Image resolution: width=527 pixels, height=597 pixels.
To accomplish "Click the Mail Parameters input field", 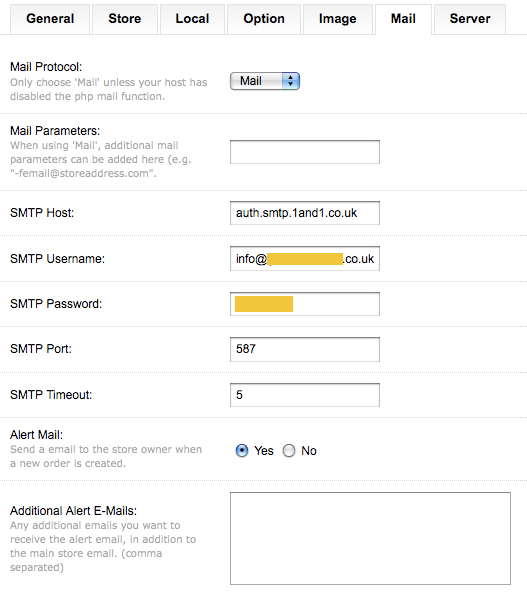I will 305,152.
